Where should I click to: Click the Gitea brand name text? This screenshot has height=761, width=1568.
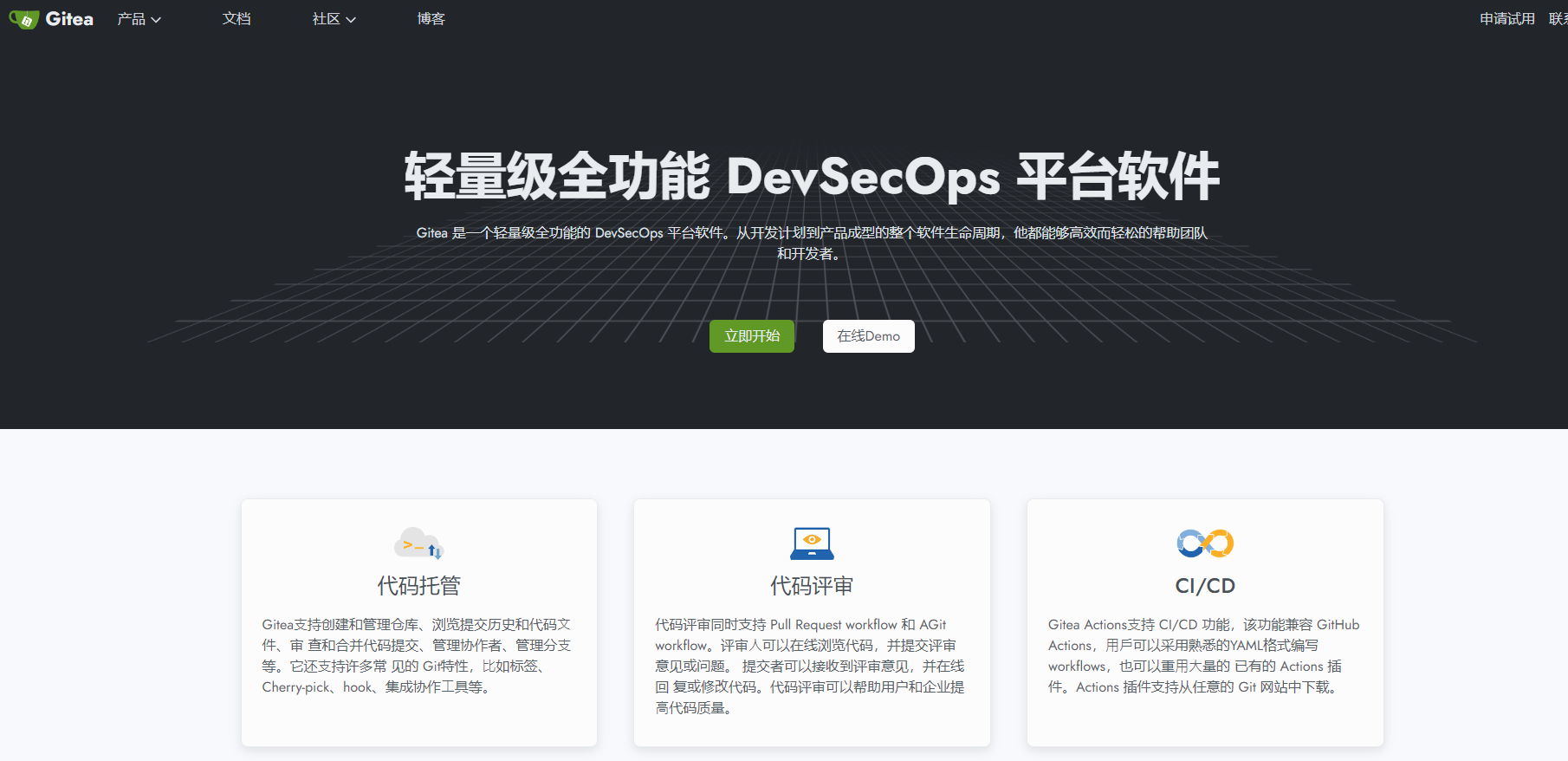pyautogui.click(x=69, y=19)
